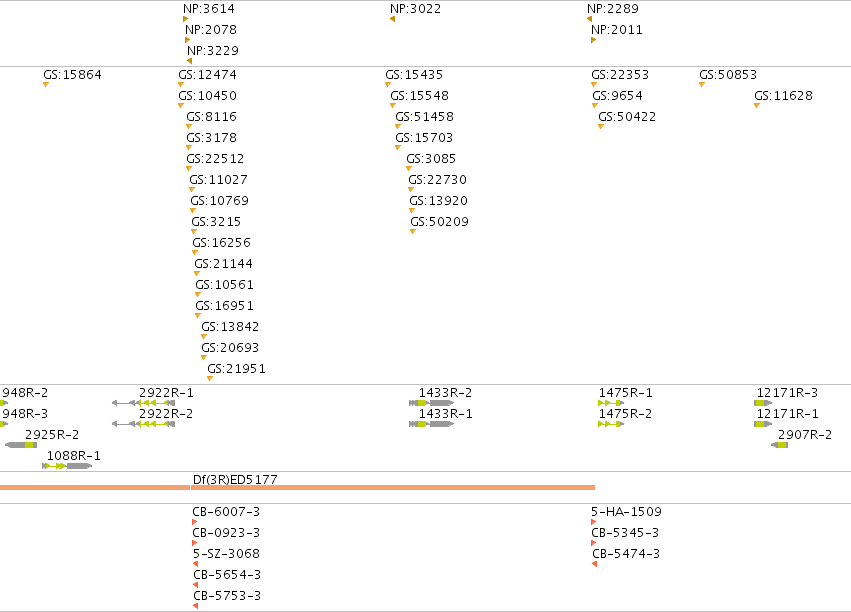
Task: Select the NP:2011 label
Action: coord(617,30)
